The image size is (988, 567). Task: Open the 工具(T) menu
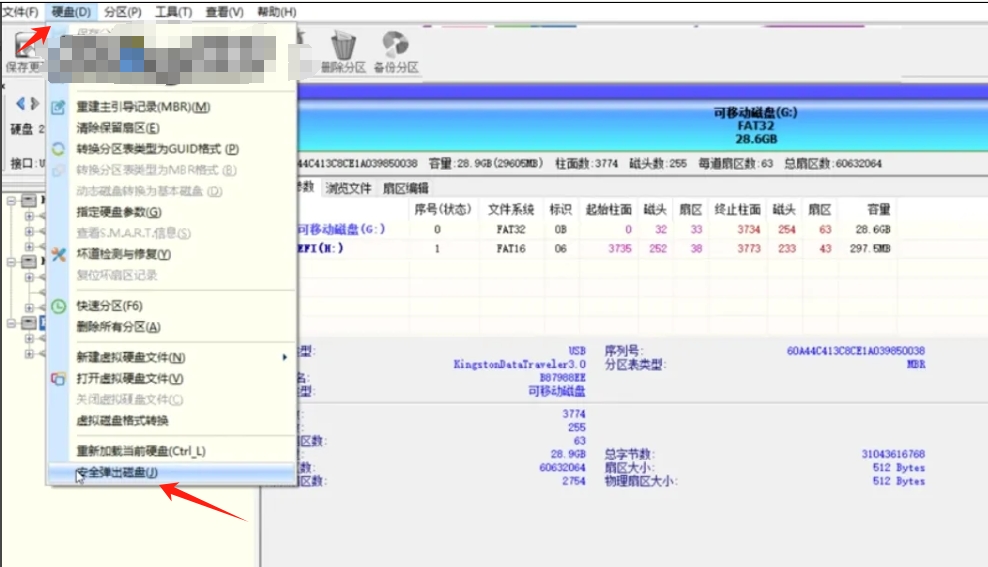[x=173, y=11]
